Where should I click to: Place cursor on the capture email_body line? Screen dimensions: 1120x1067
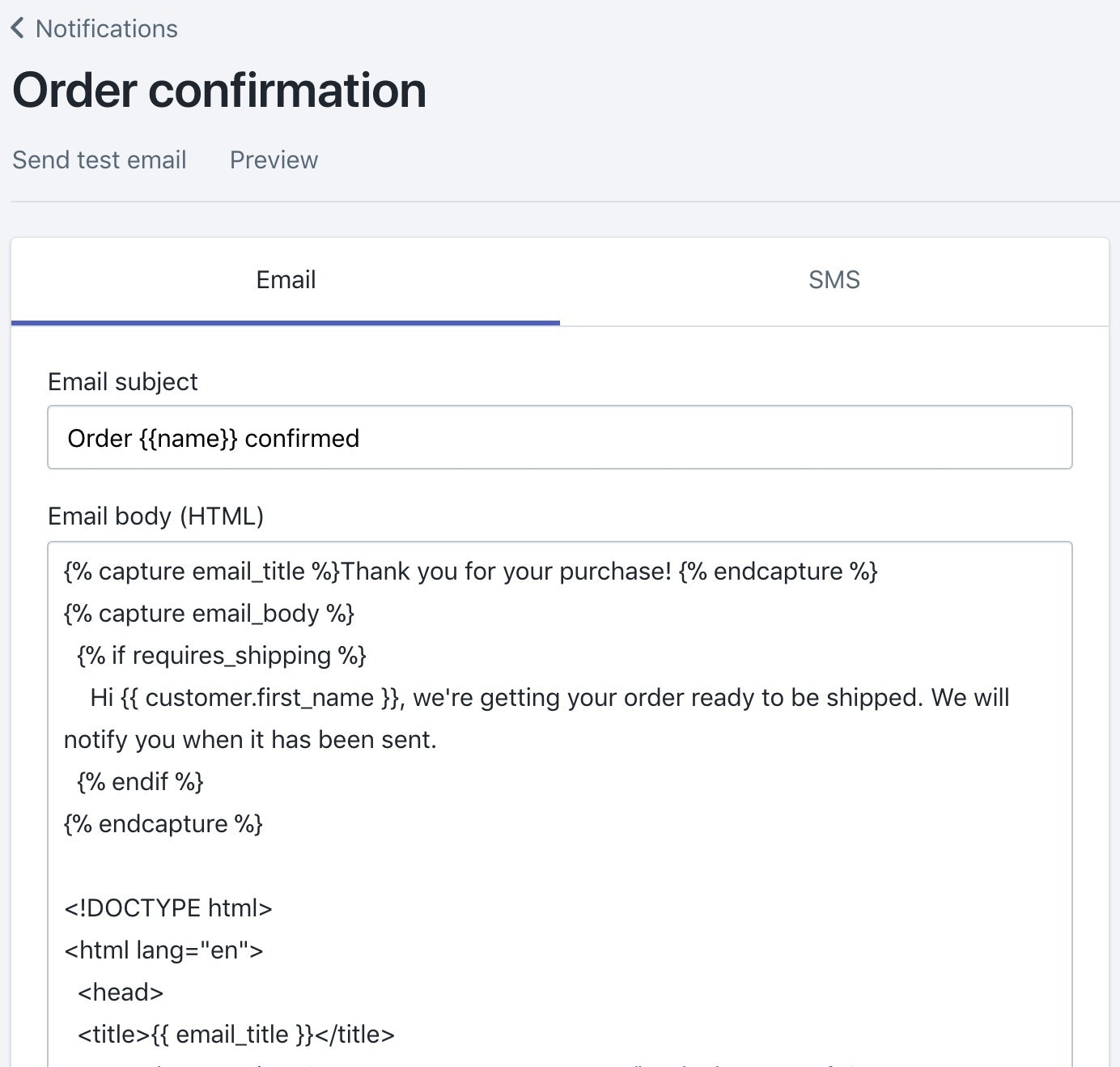tap(209, 614)
